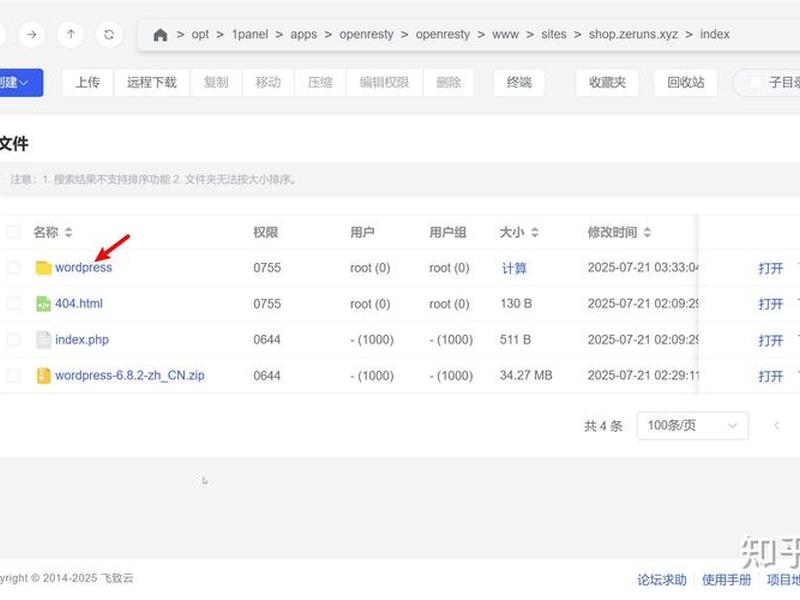Viewport: 800px width, 600px height.
Task: Click the 收藏夹 favorites button
Action: 607,82
